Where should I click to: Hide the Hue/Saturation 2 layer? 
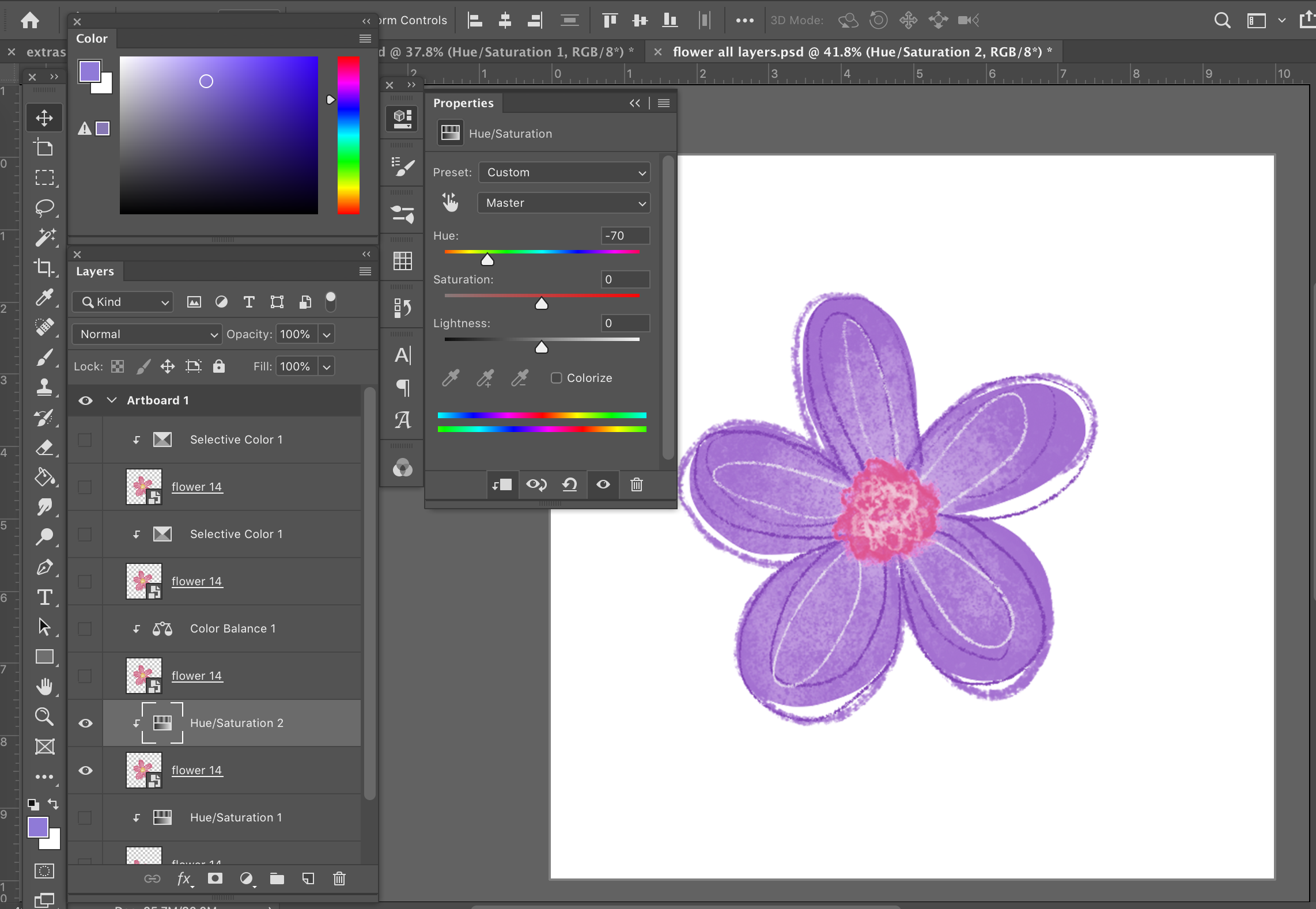(85, 723)
